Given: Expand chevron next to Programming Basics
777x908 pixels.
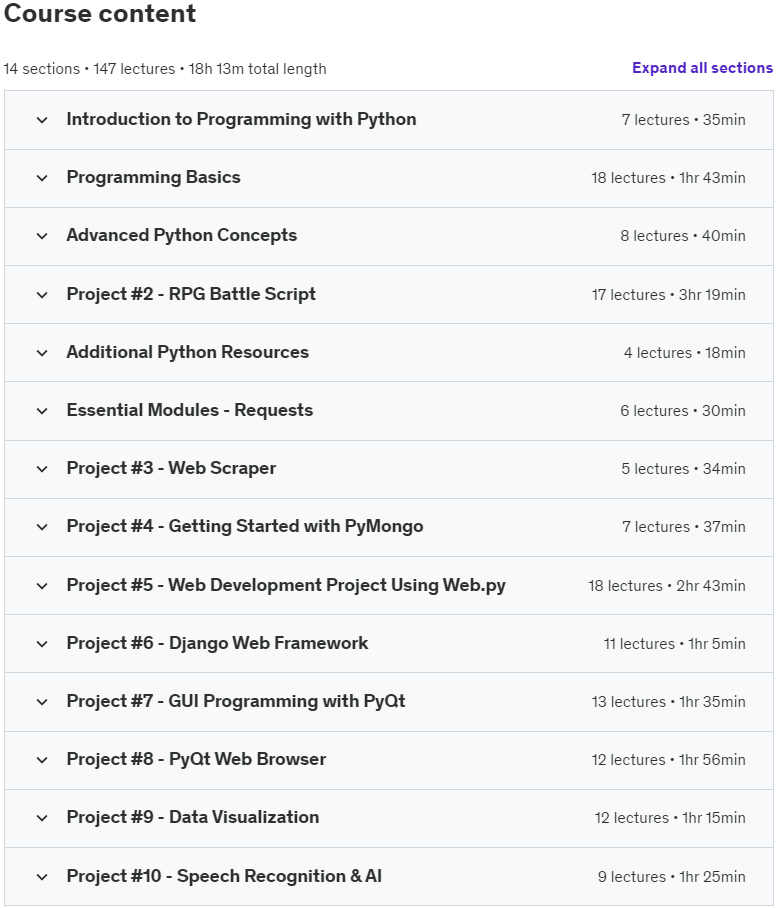Looking at the screenshot, I should (42, 178).
